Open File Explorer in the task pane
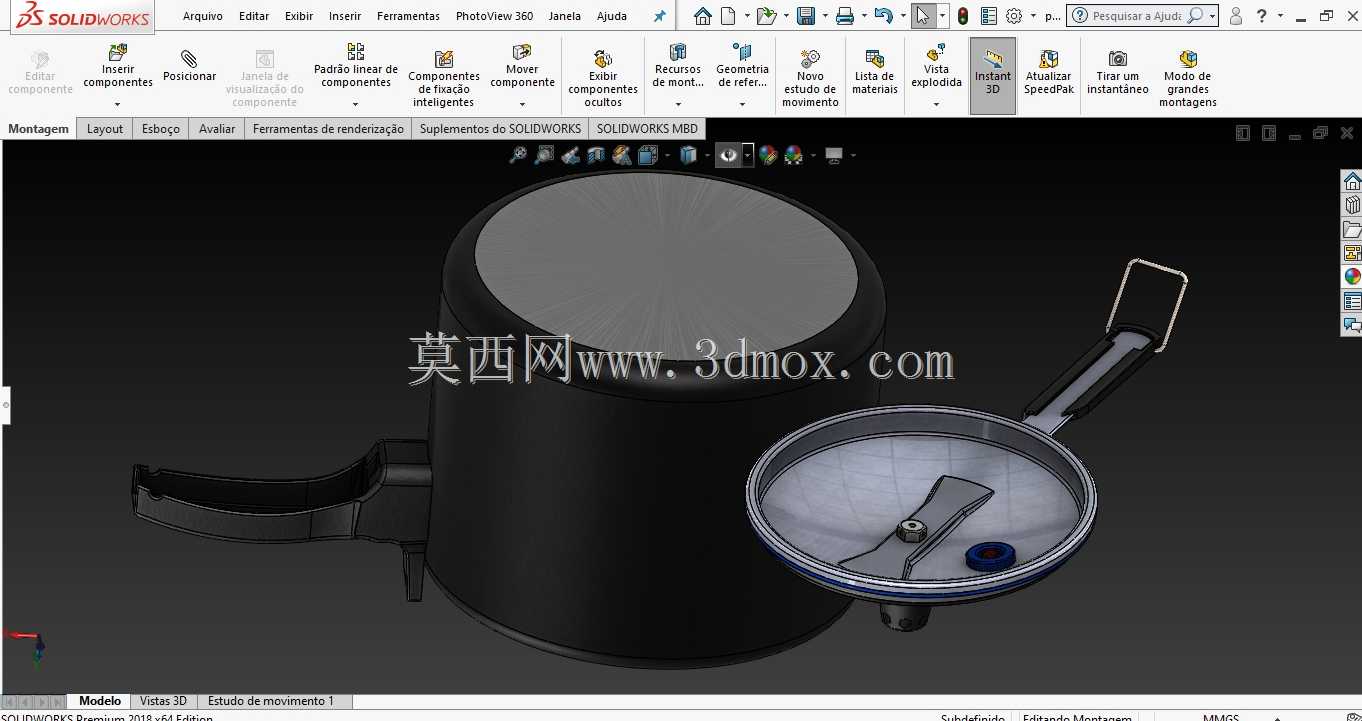 click(1352, 229)
